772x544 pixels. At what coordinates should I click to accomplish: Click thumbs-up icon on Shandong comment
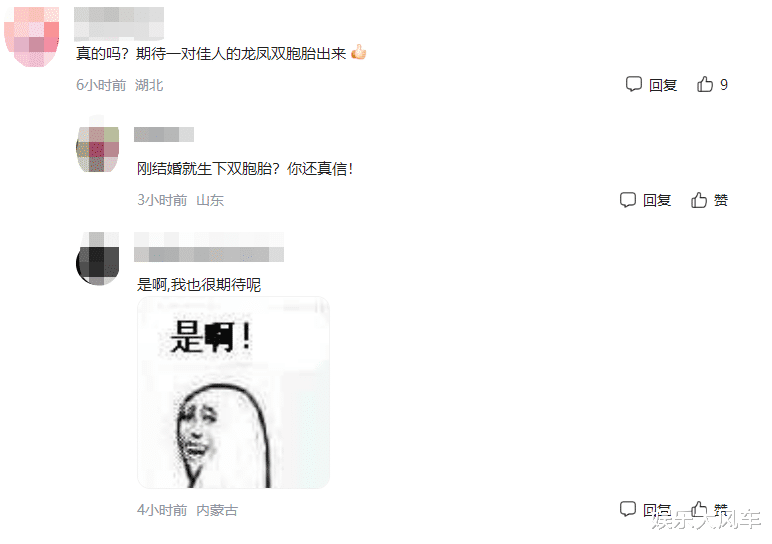699,199
